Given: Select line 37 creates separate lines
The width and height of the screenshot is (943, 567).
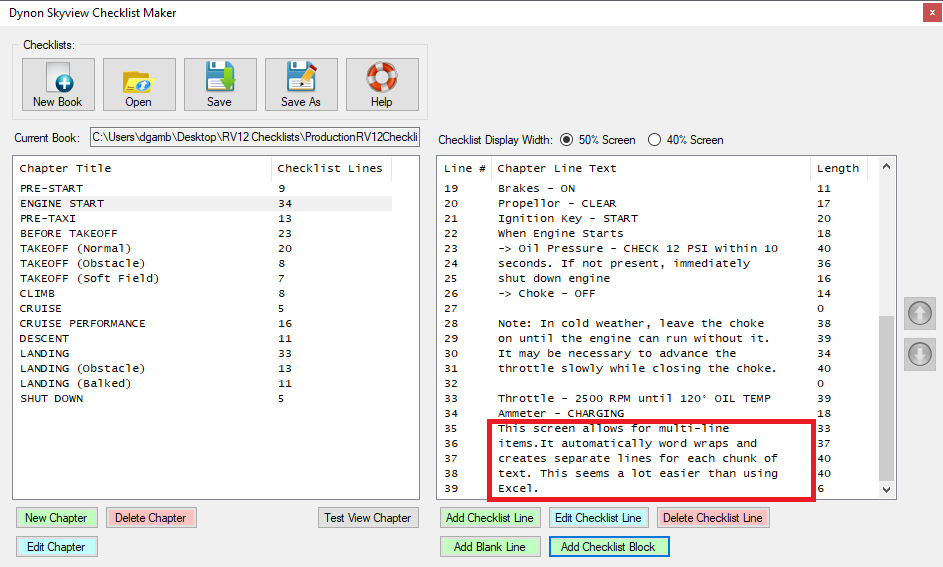Looking at the screenshot, I should click(x=655, y=459).
